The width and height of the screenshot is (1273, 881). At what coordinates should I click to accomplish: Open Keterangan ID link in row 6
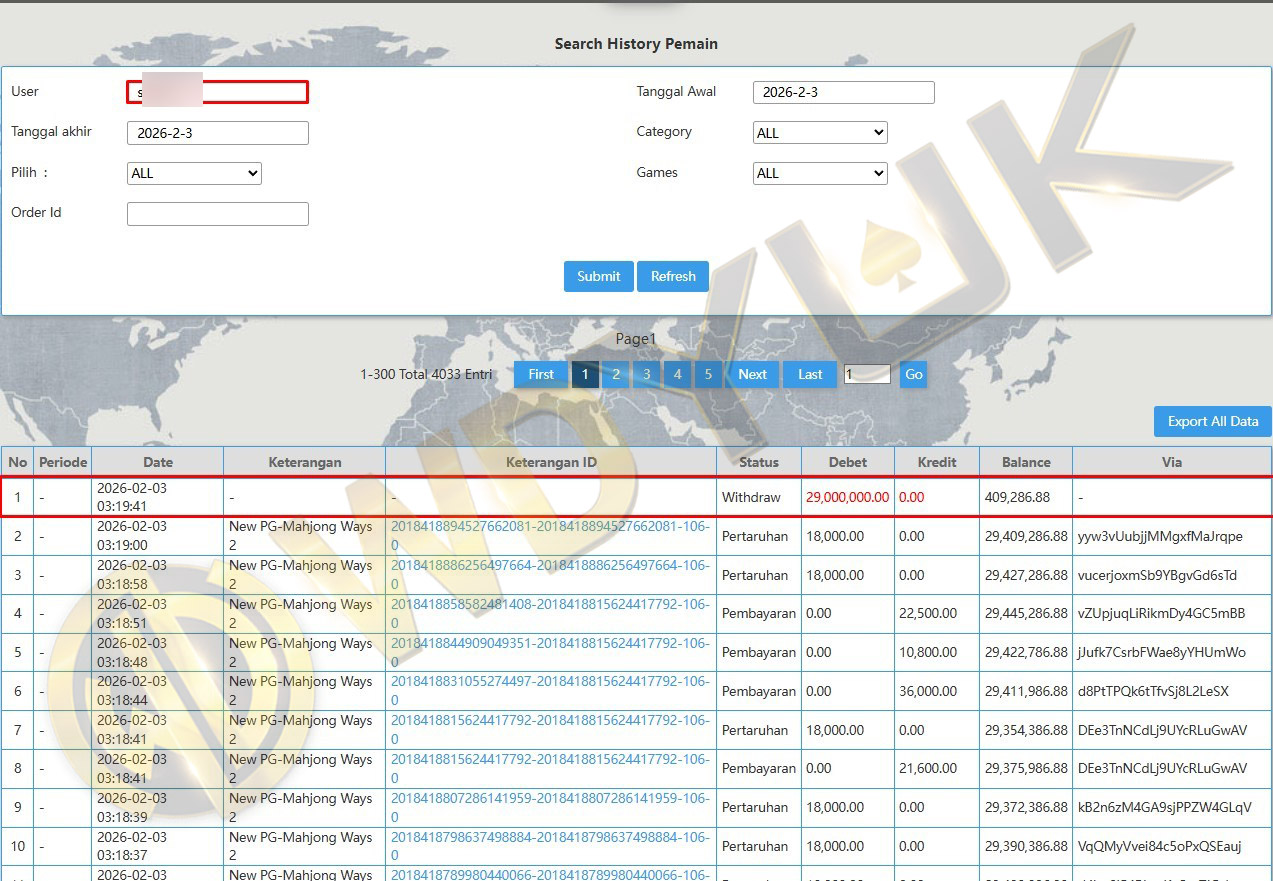(549, 682)
